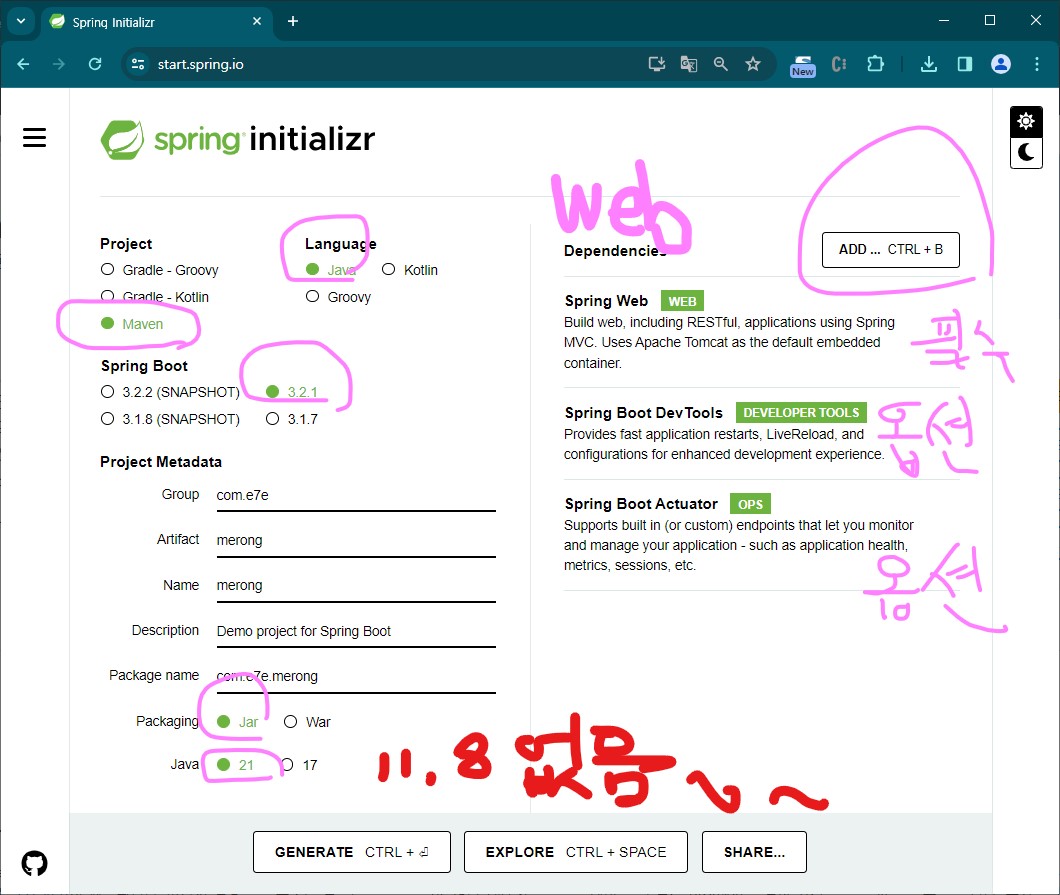Toggle the browser side panel
The height and width of the screenshot is (895, 1060).
[x=965, y=64]
